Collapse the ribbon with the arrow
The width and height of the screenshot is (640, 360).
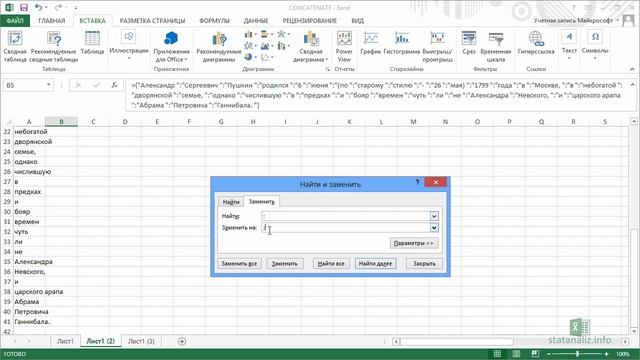point(632,69)
